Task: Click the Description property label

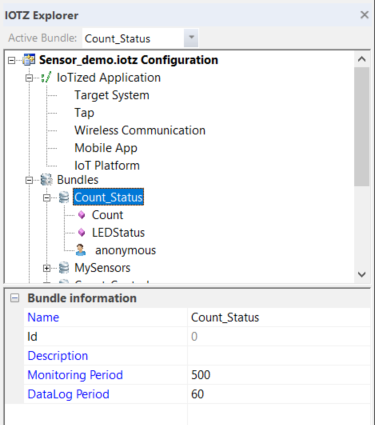Action: 58,356
